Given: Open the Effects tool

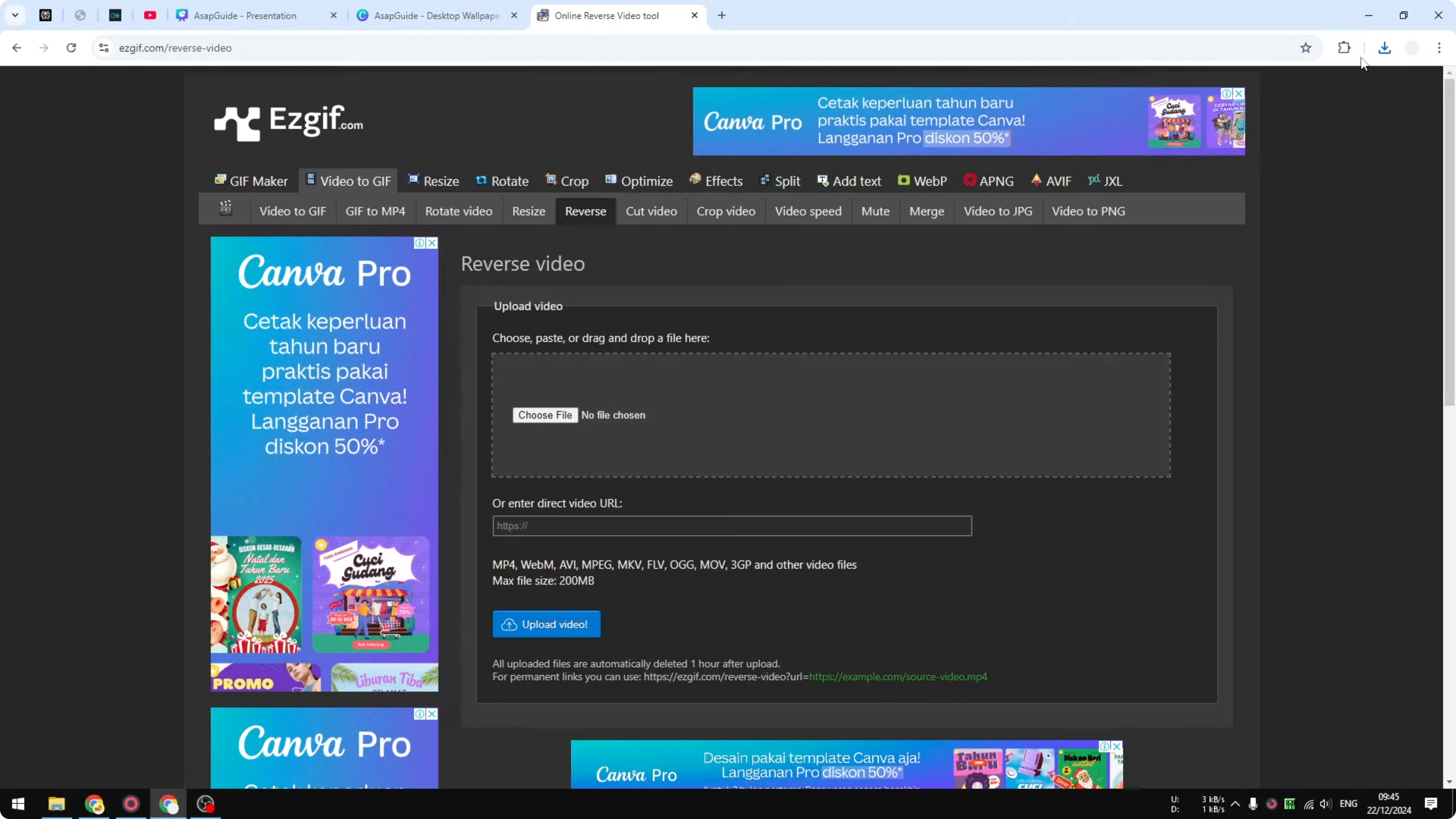Looking at the screenshot, I should pos(716,180).
